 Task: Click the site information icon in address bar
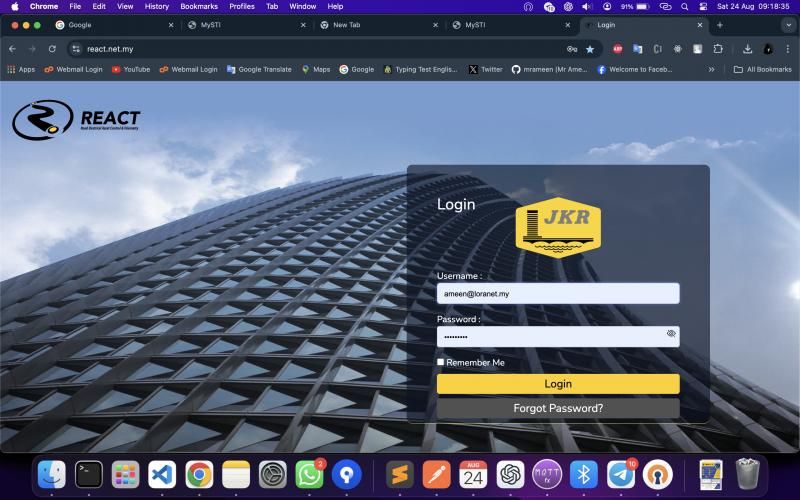pos(76,49)
